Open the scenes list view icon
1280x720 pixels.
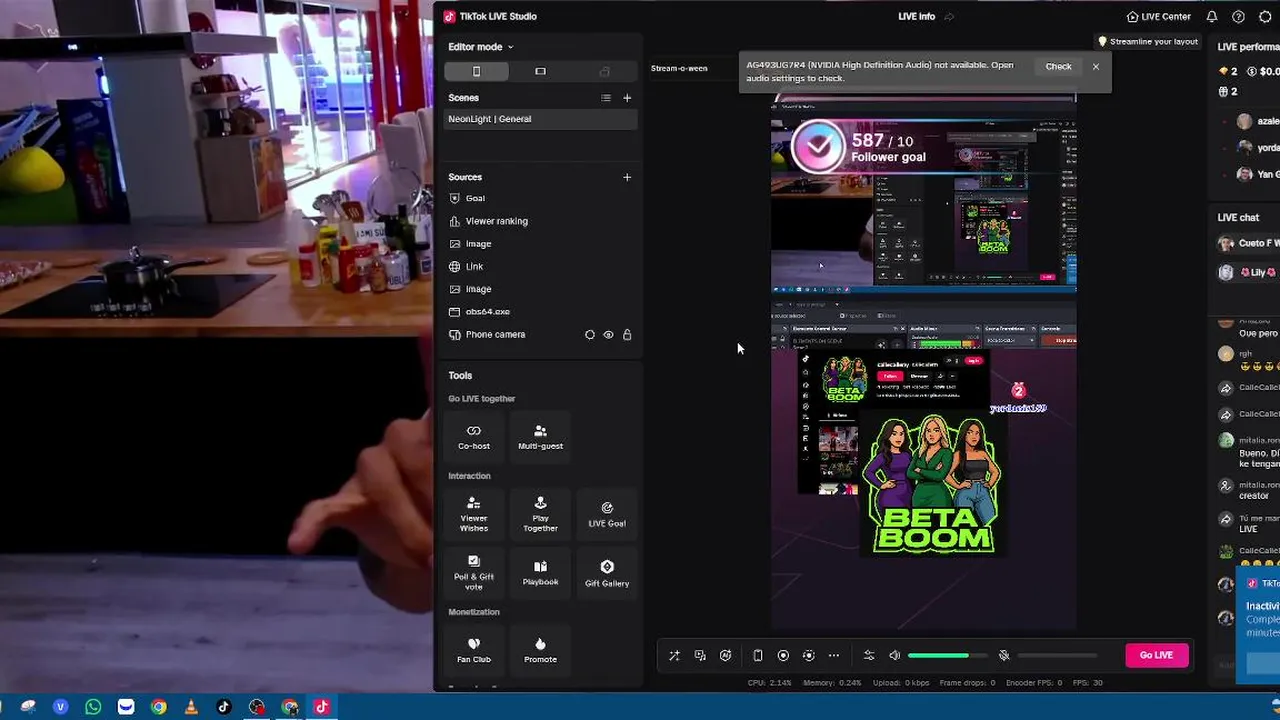tap(605, 98)
